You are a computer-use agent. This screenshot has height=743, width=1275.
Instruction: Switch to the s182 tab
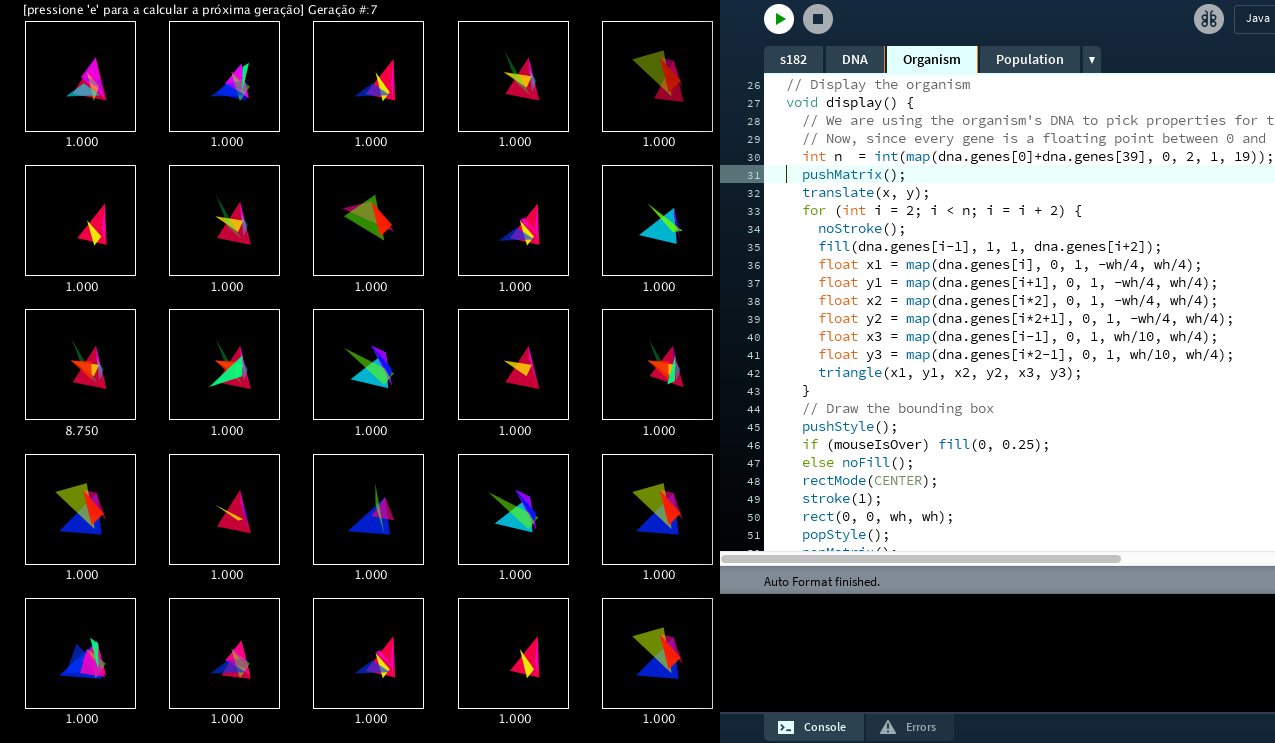click(x=793, y=59)
